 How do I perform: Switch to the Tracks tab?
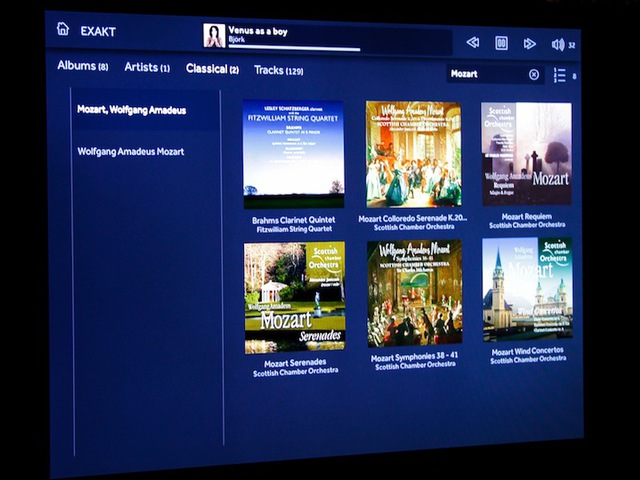click(x=279, y=71)
